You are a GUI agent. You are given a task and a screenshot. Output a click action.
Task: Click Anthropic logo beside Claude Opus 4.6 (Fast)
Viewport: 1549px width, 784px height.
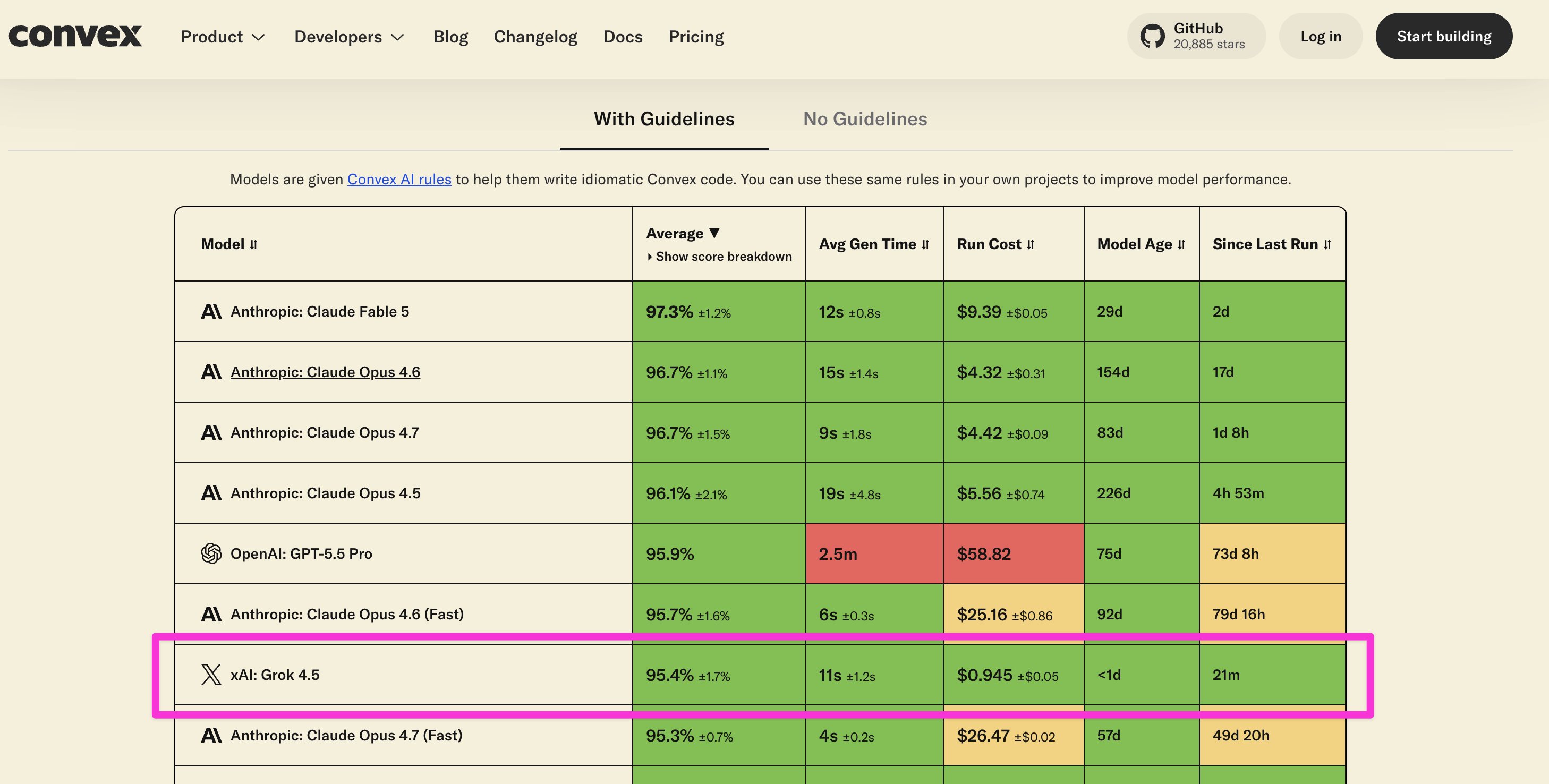click(211, 614)
